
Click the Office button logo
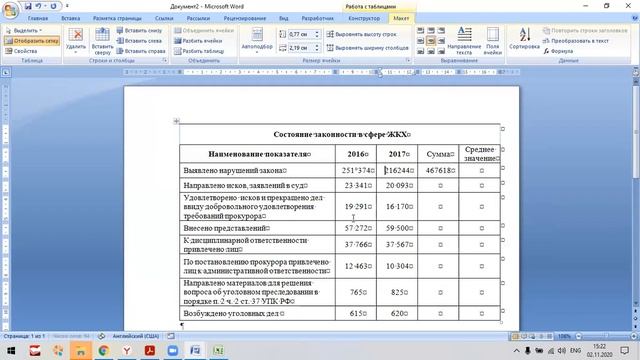click(x=10, y=9)
